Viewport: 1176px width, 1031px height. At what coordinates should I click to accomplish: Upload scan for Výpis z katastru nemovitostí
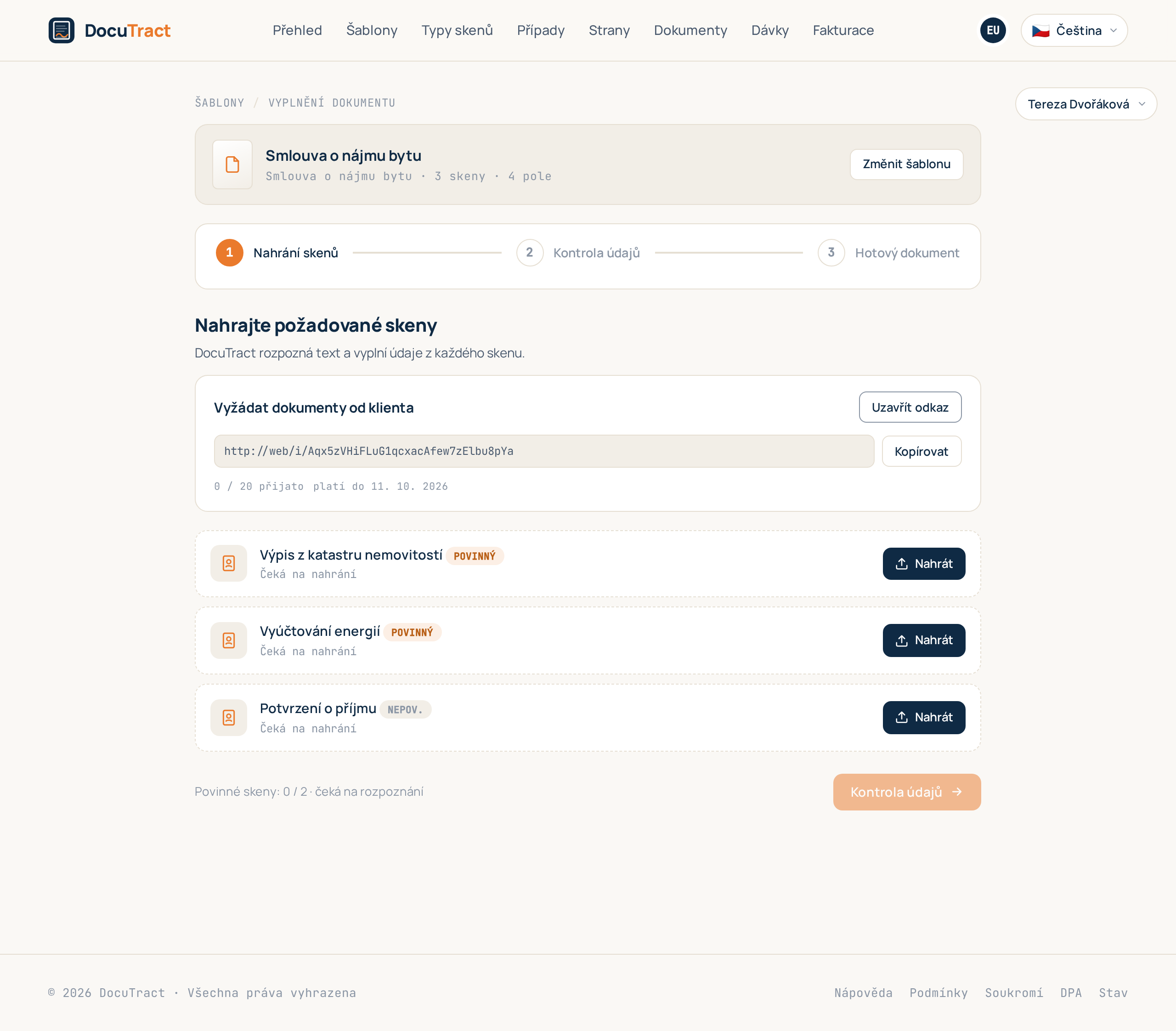pos(924,564)
